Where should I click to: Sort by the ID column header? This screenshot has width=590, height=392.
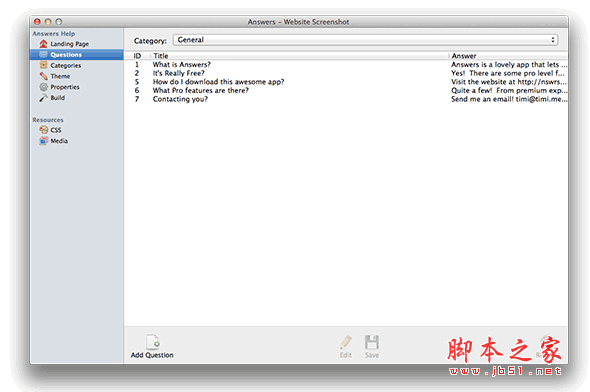click(137, 56)
